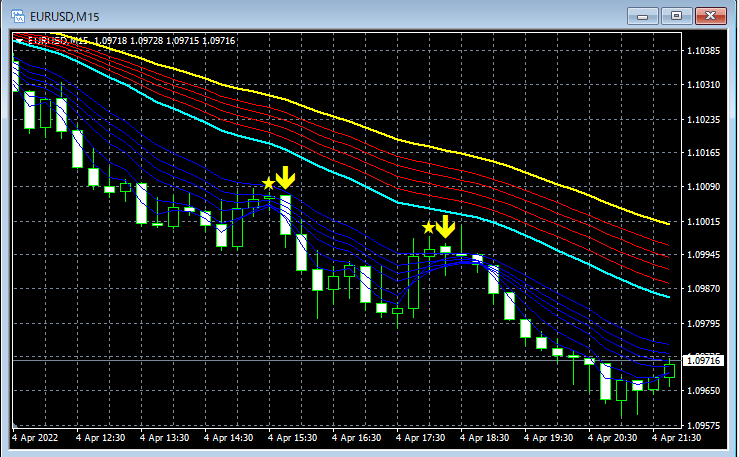The width and height of the screenshot is (739, 457).
Task: Click the time label 4 Apr 16:30
Action: point(357,438)
